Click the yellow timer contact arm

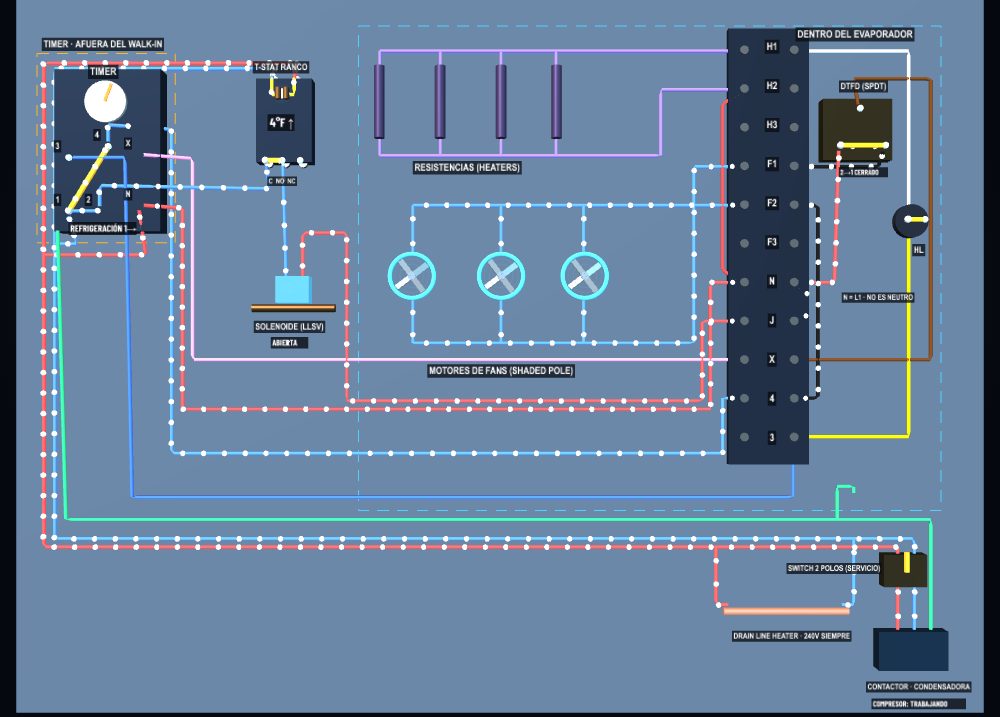[x=89, y=178]
